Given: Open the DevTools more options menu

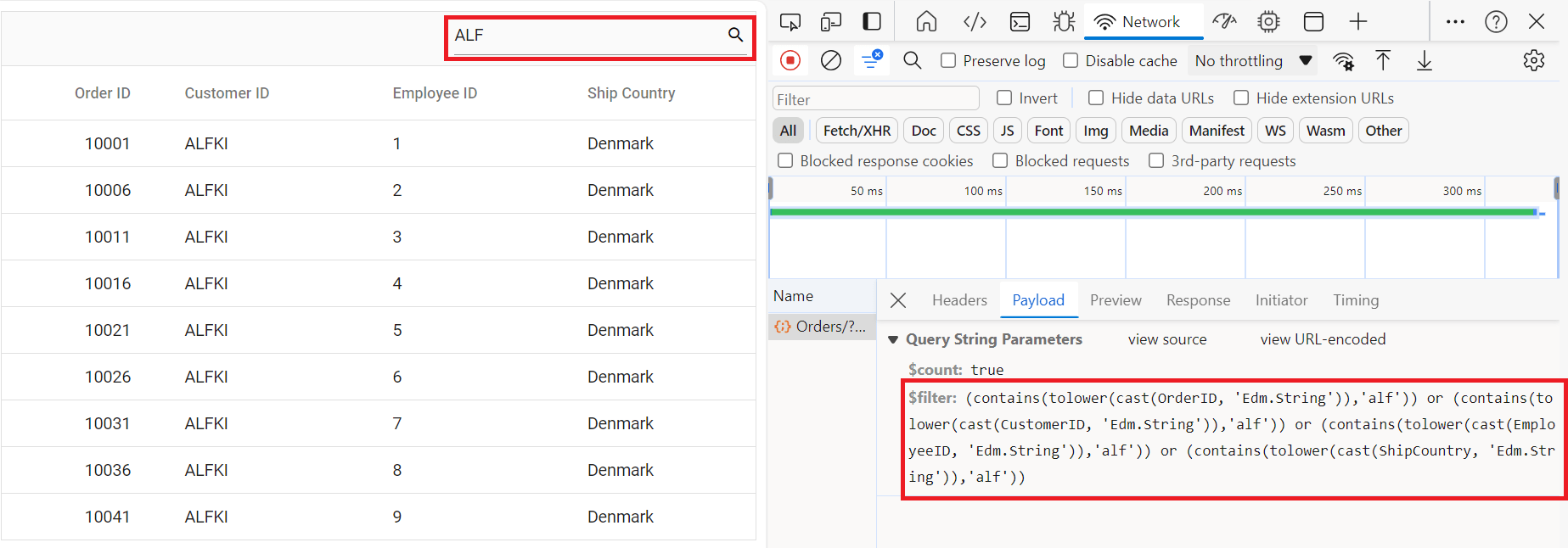Looking at the screenshot, I should pyautogui.click(x=1455, y=22).
